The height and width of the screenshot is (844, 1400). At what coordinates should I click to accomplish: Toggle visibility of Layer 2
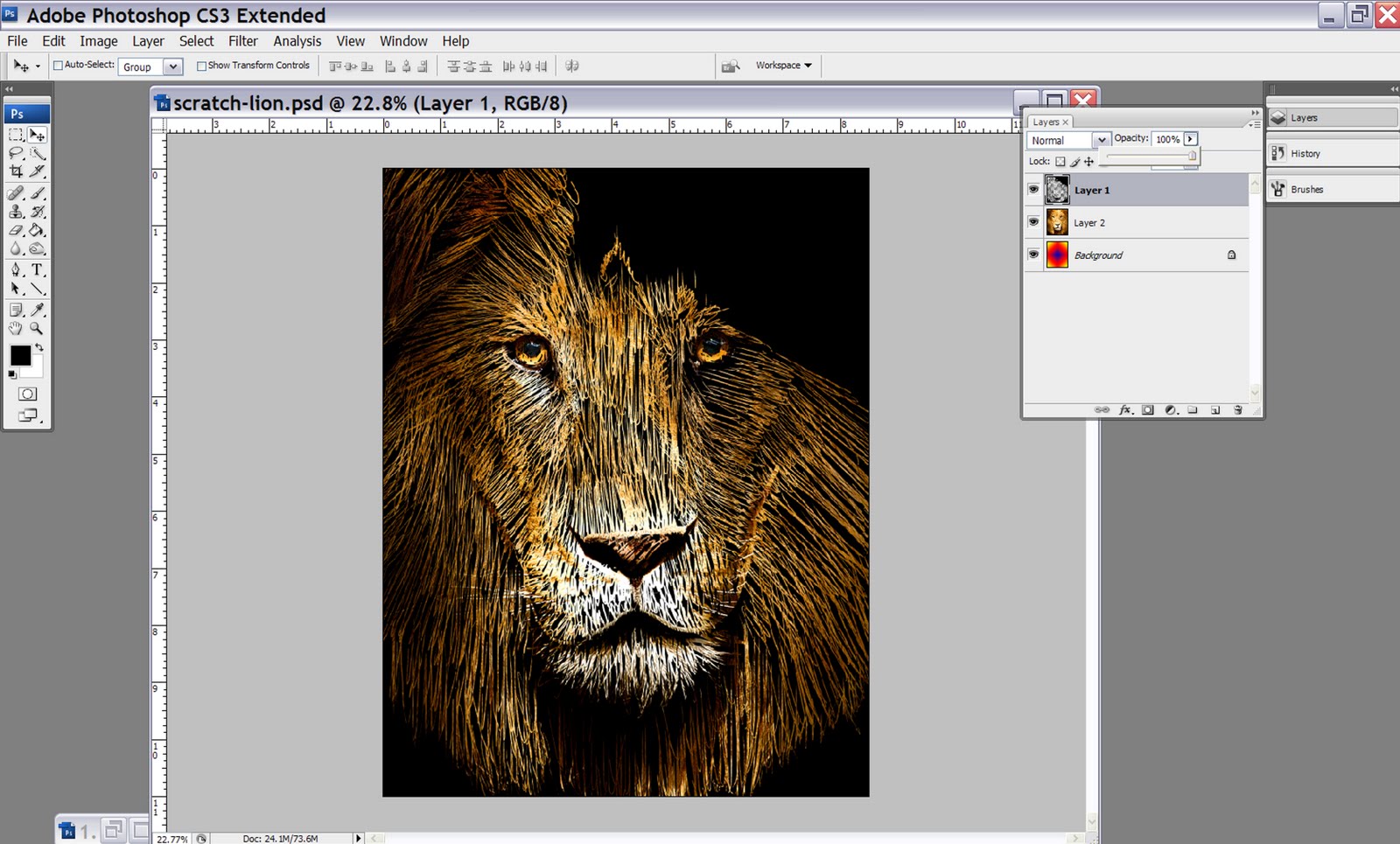pyautogui.click(x=1033, y=222)
